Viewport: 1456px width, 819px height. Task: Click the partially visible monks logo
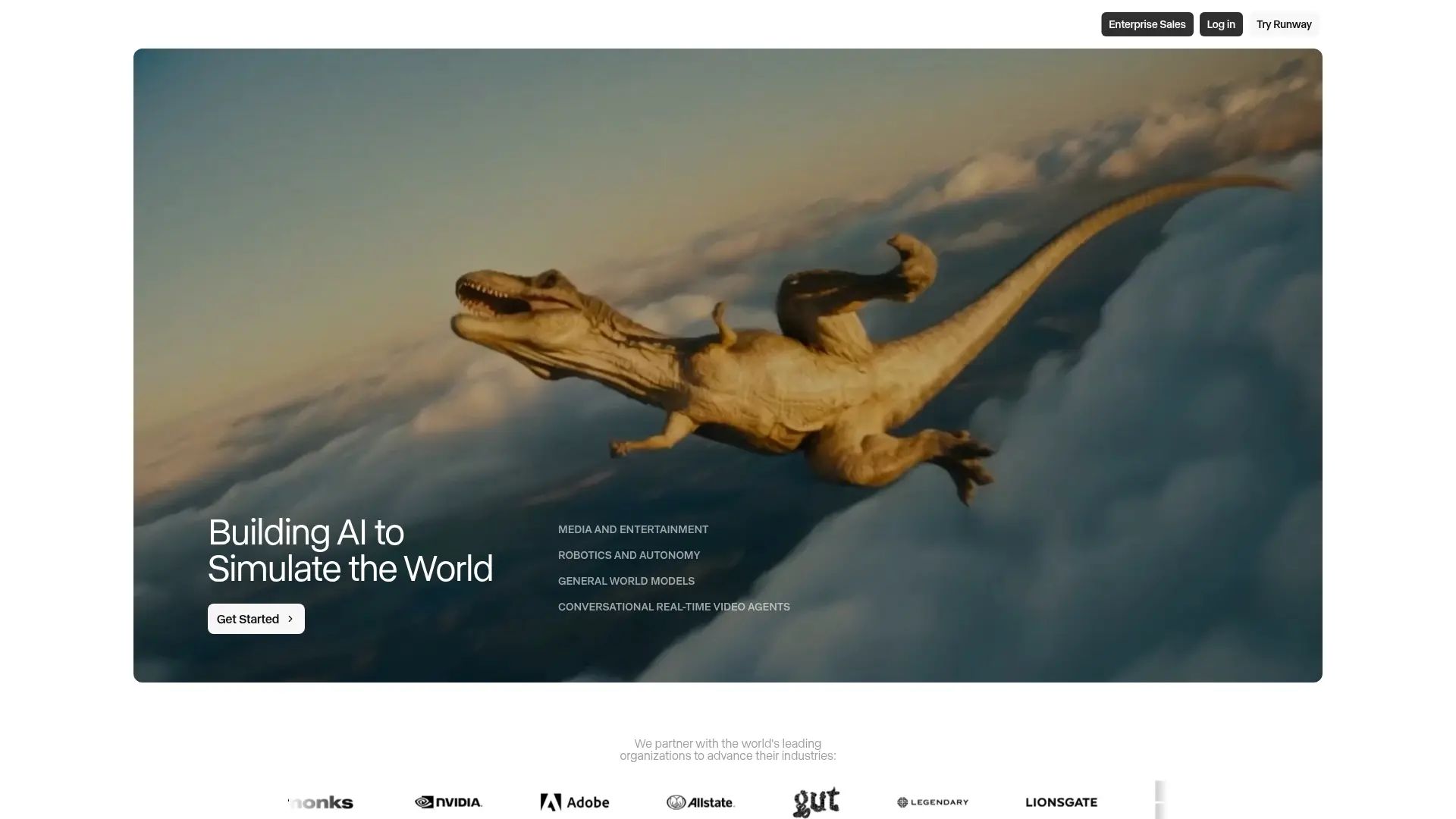point(322,802)
